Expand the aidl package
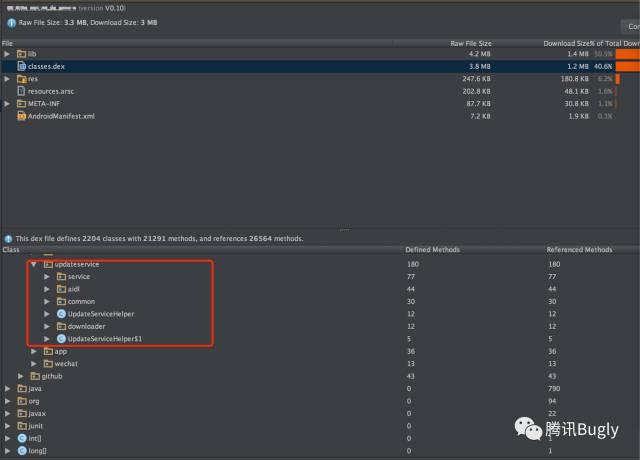This screenshot has height=460, width=640. pos(47,289)
